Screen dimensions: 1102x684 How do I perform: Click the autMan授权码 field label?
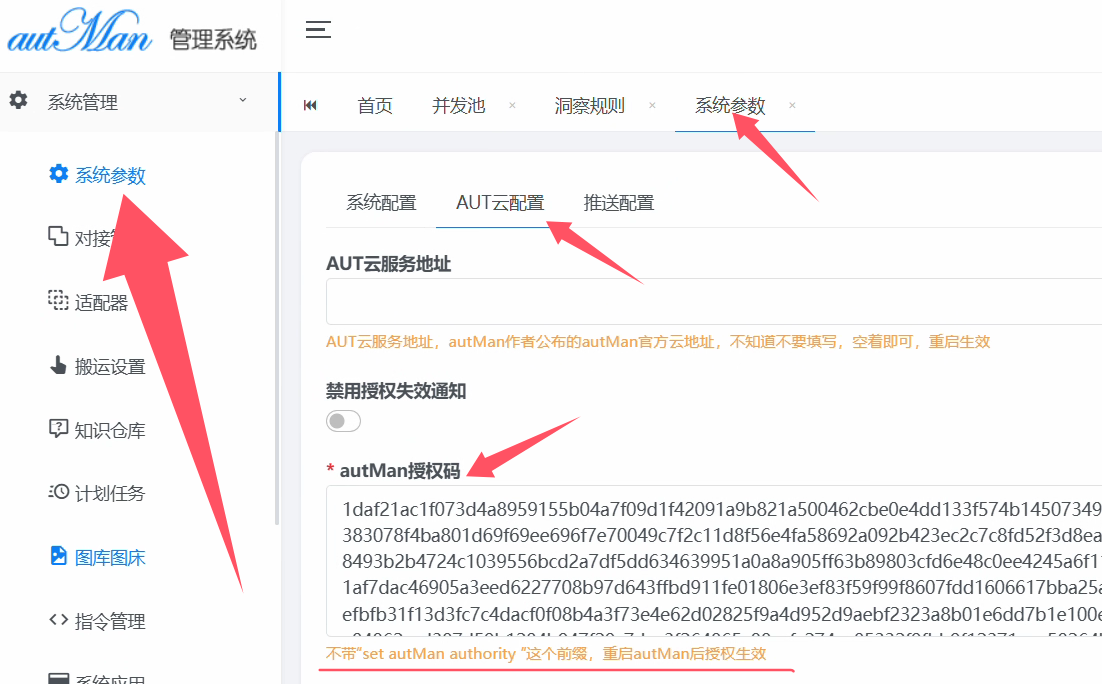400,471
